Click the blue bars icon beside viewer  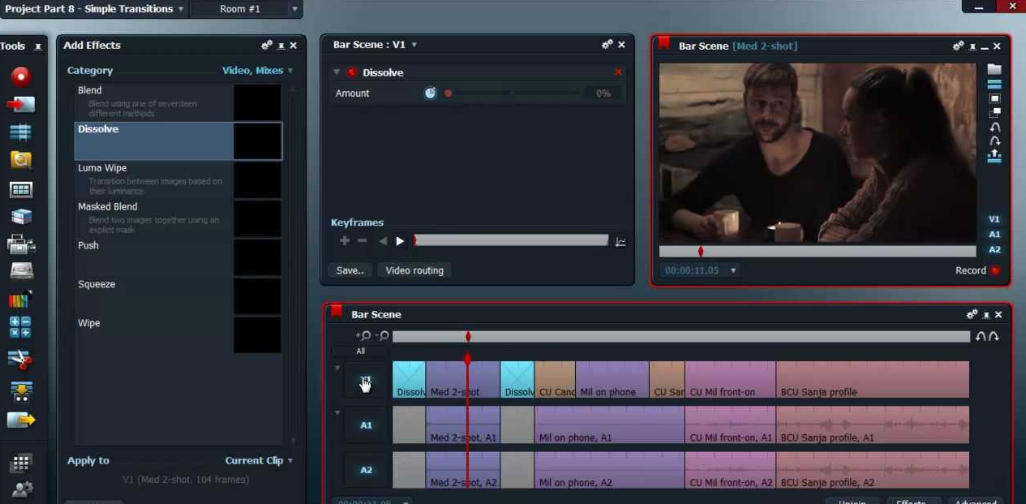(x=994, y=84)
